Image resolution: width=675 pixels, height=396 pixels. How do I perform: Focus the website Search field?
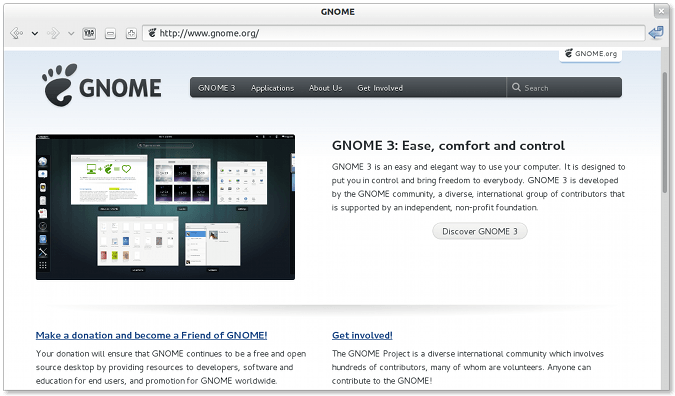coord(564,87)
